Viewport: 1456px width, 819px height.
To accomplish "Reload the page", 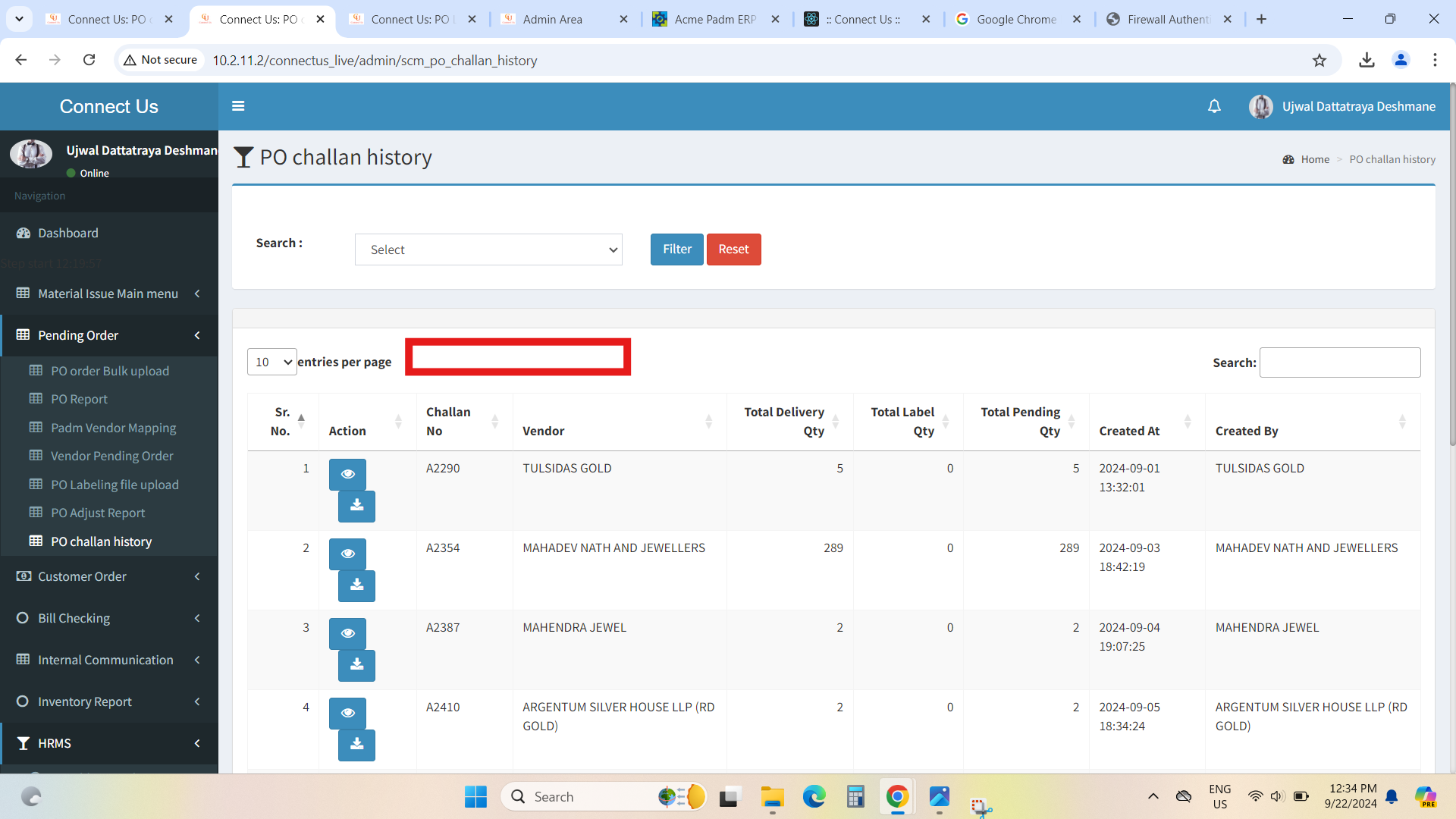I will click(x=89, y=60).
